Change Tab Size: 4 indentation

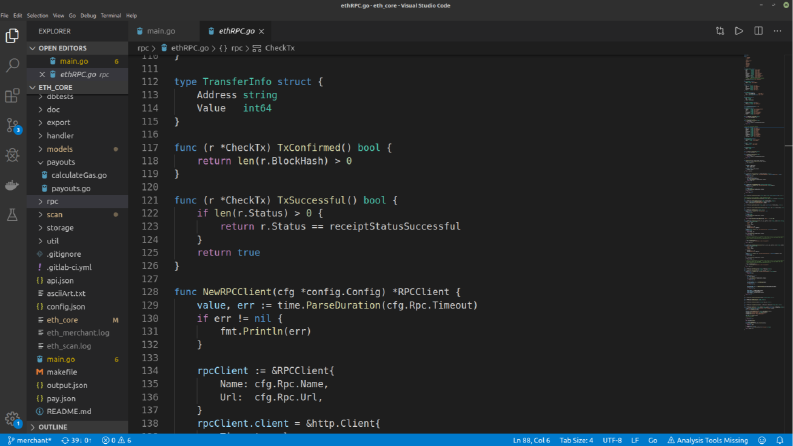(x=576, y=440)
